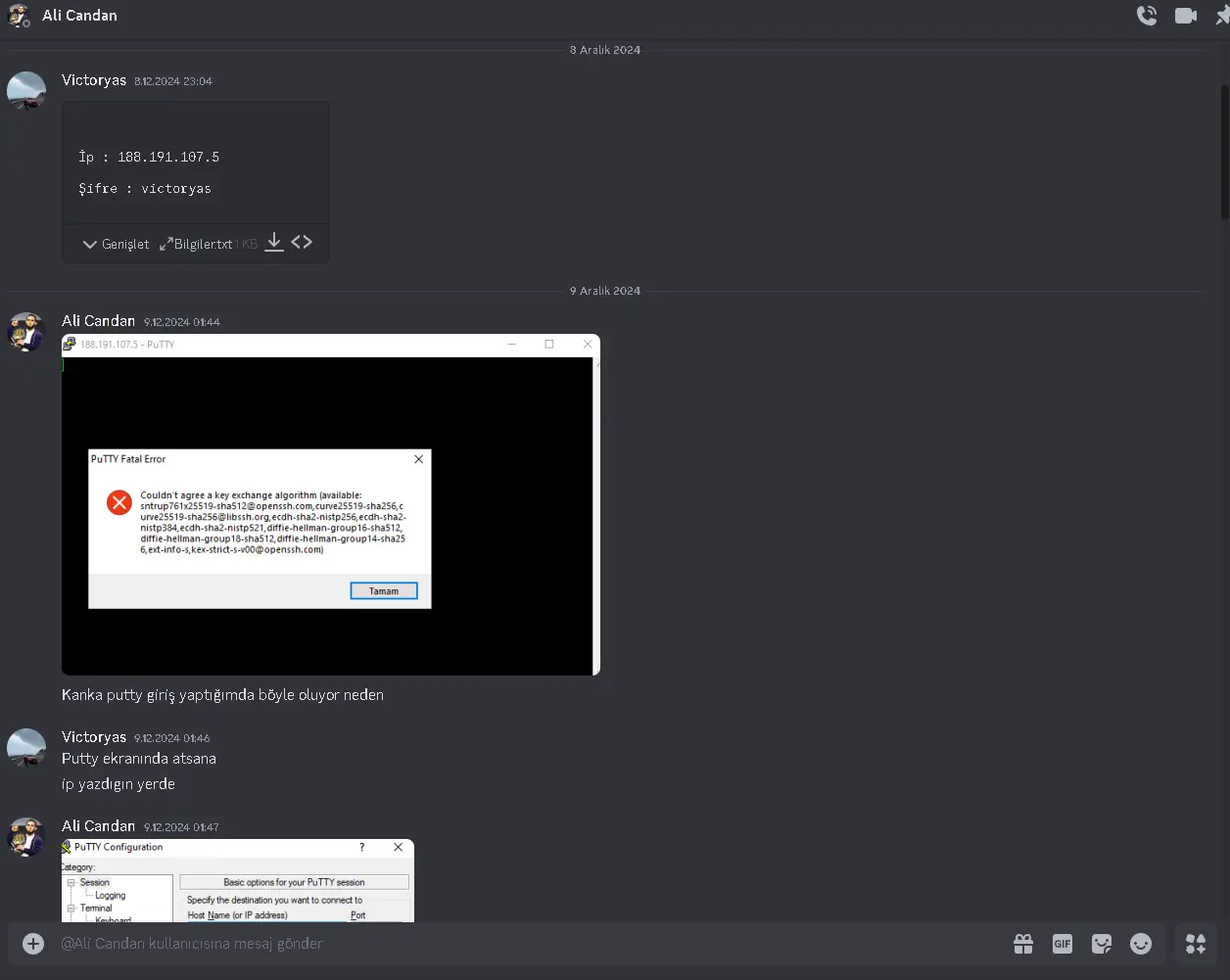
Task: Click the message input field
Action: [x=490, y=944]
